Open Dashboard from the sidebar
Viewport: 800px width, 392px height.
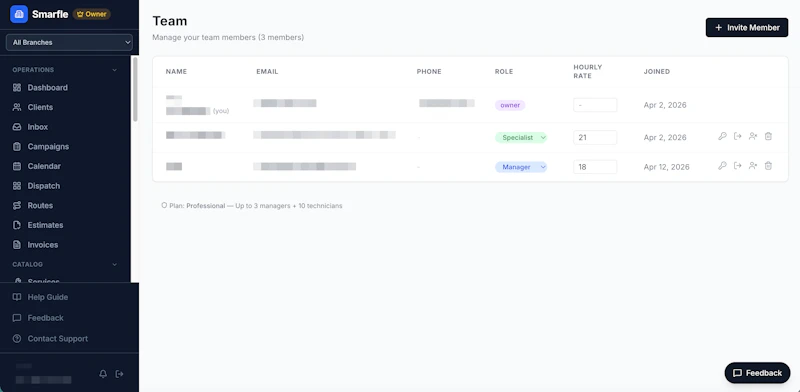coord(47,88)
